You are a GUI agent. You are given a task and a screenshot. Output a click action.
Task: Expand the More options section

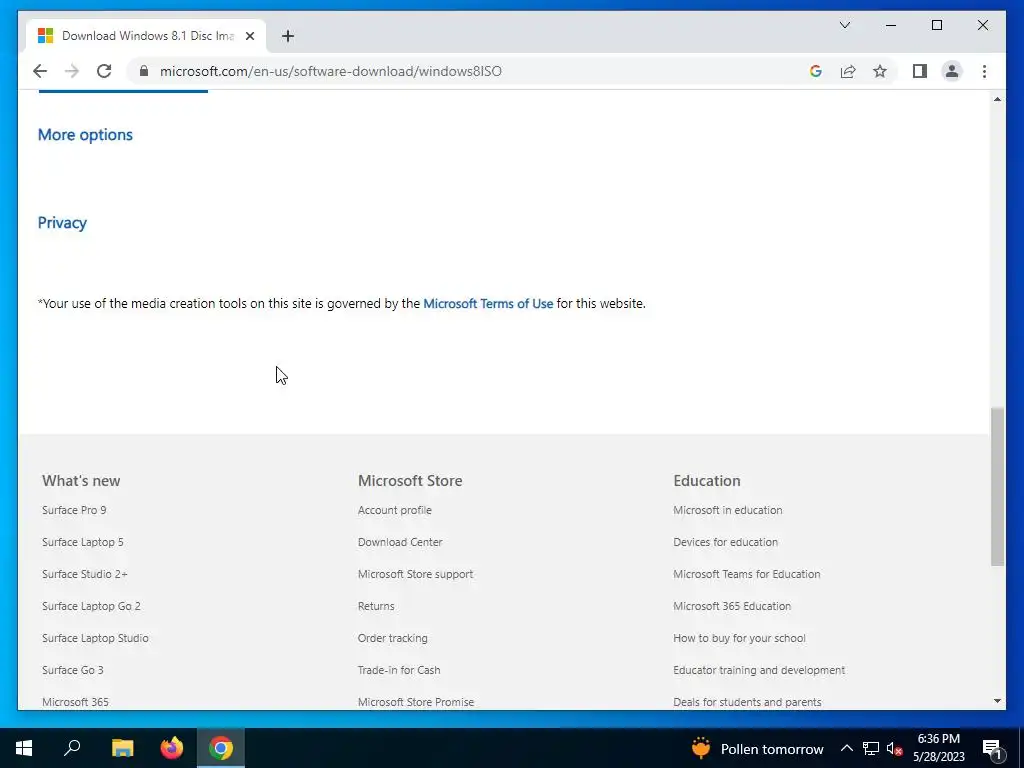[85, 135]
